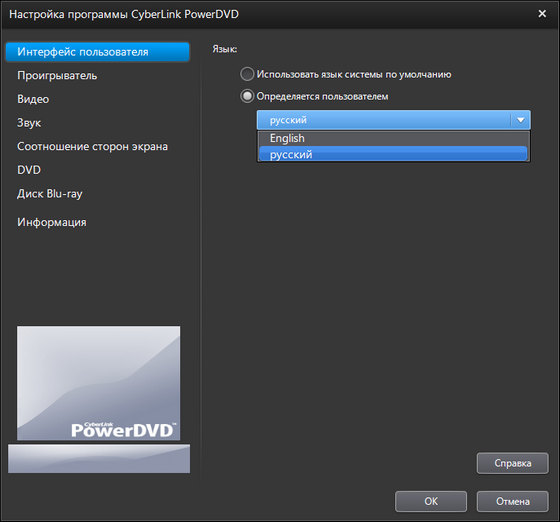Click the Справка help button
This screenshot has width=560, height=522.
coord(512,463)
